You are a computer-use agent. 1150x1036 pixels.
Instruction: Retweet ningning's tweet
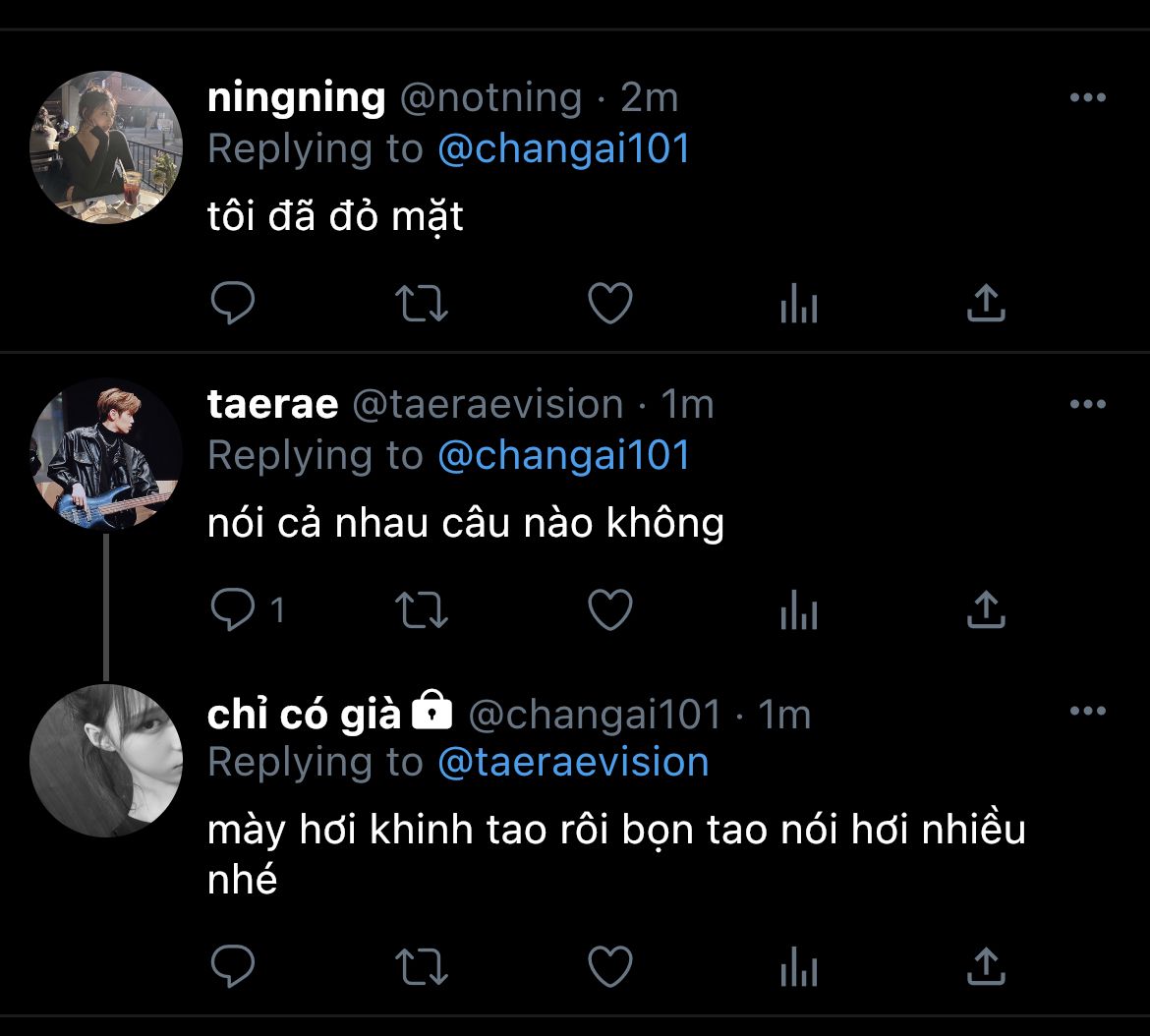(x=422, y=304)
